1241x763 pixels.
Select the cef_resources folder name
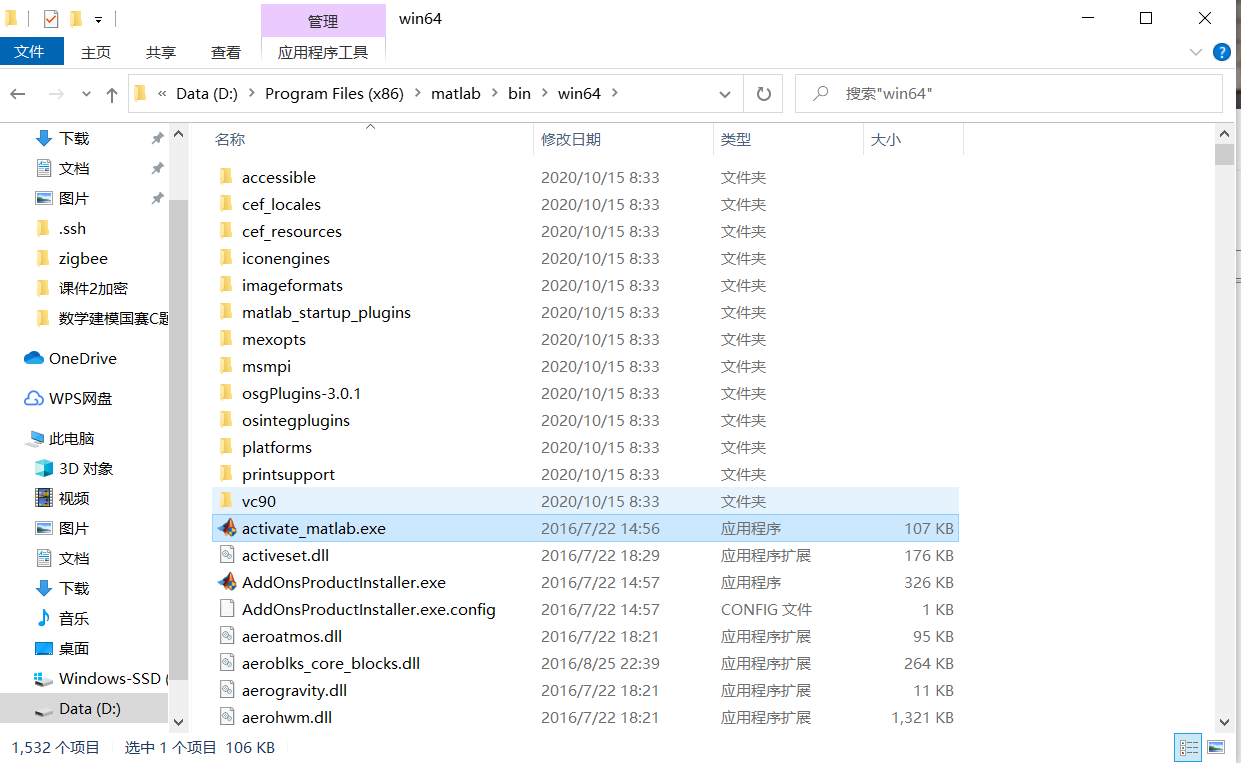pyautogui.click(x=292, y=231)
